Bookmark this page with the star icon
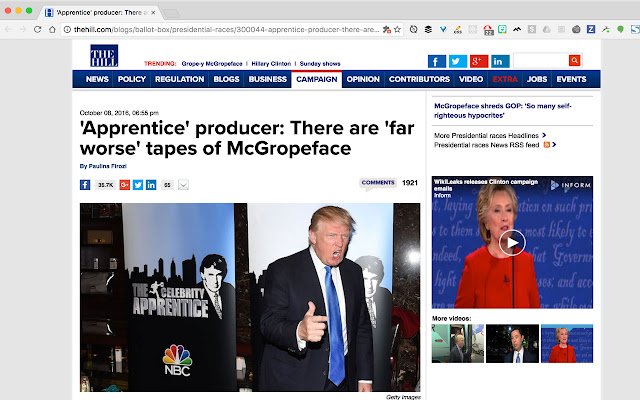 coord(397,29)
